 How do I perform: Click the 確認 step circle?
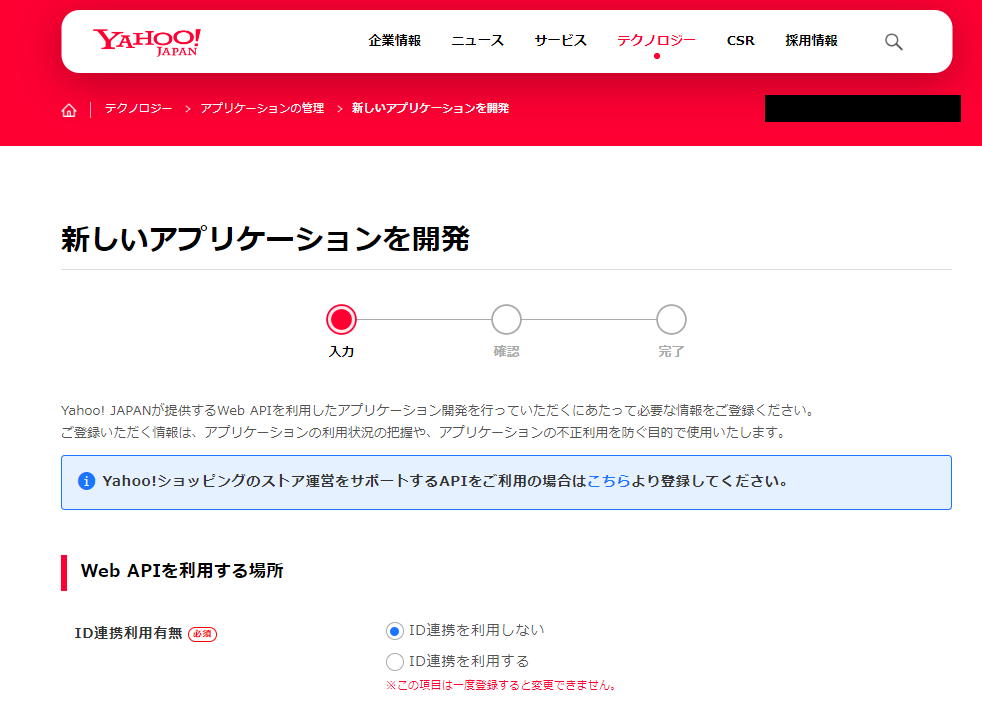pos(506,320)
